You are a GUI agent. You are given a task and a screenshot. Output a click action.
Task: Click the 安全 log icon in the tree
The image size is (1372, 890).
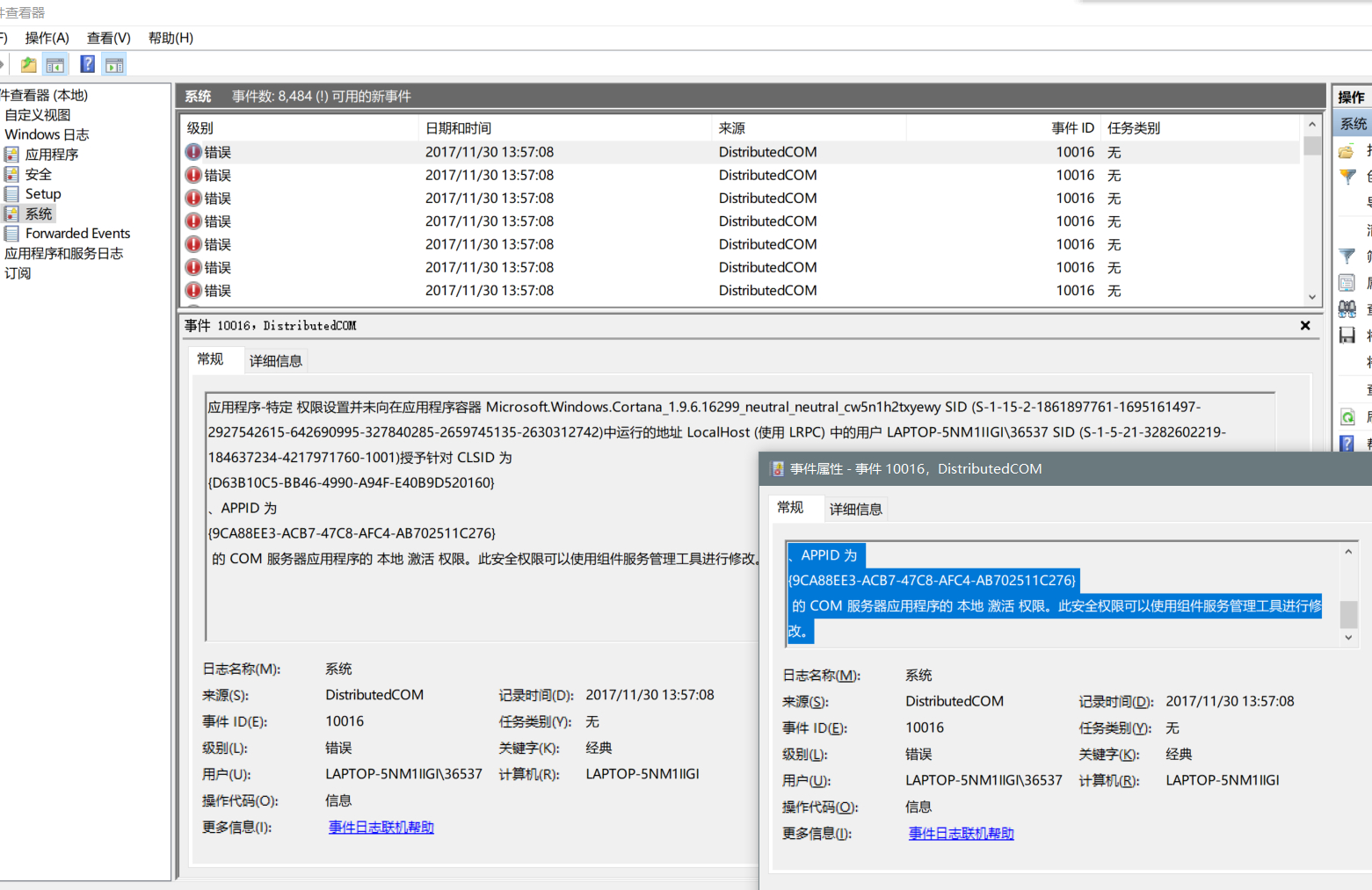pos(11,174)
